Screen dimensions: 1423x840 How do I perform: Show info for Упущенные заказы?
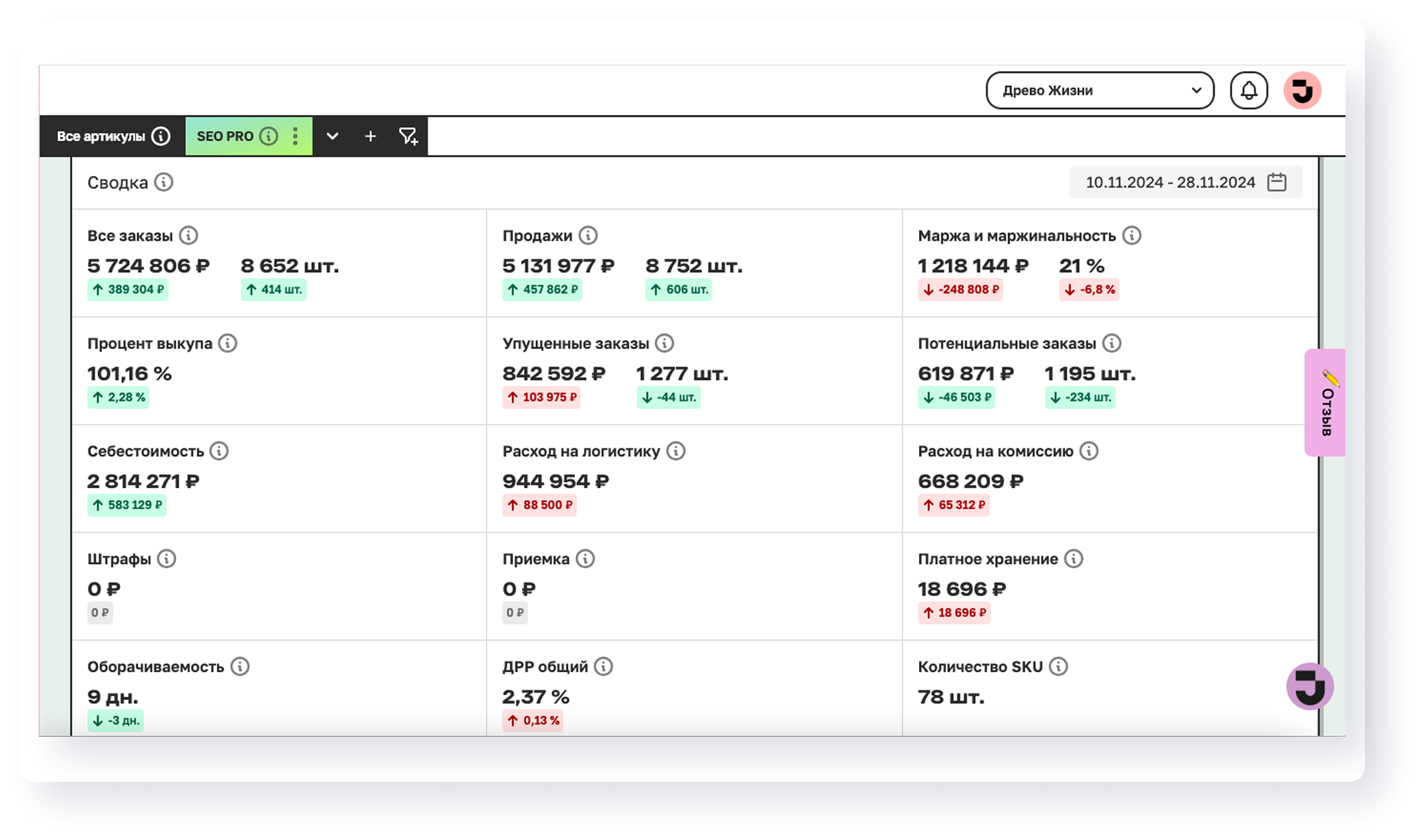click(664, 343)
